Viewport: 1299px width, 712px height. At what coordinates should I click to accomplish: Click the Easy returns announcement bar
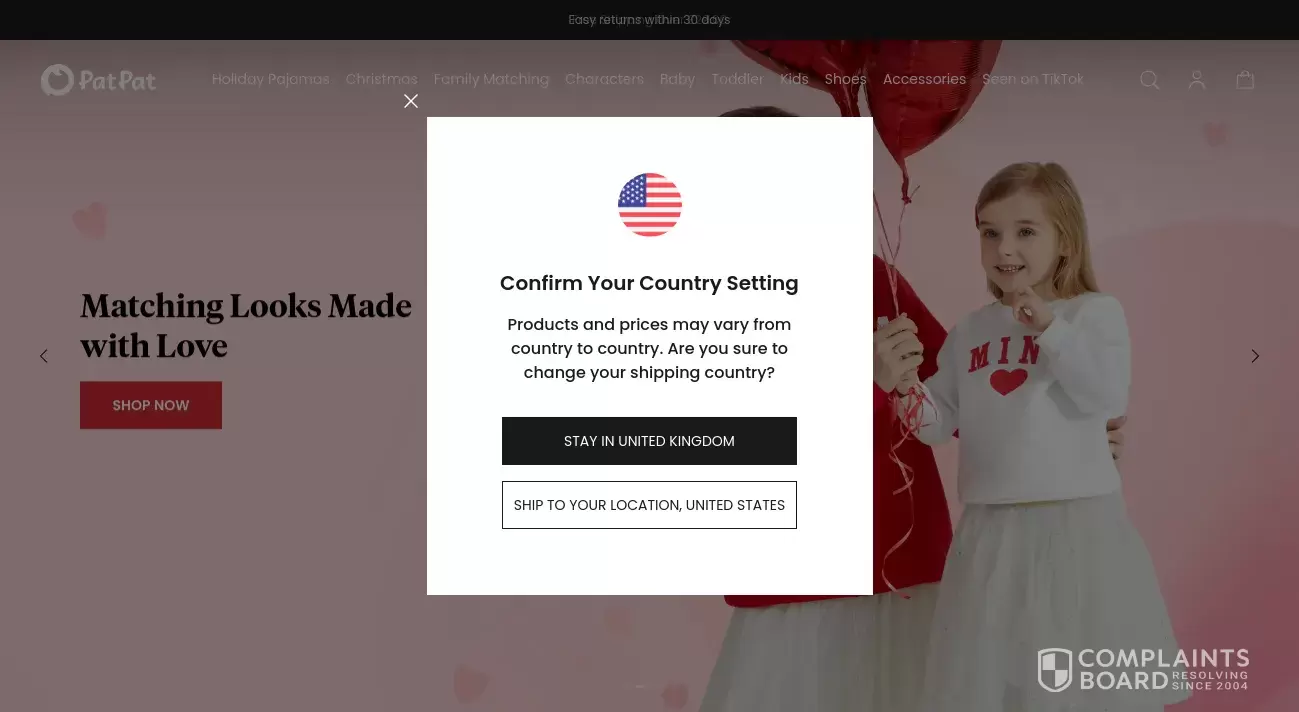point(649,20)
